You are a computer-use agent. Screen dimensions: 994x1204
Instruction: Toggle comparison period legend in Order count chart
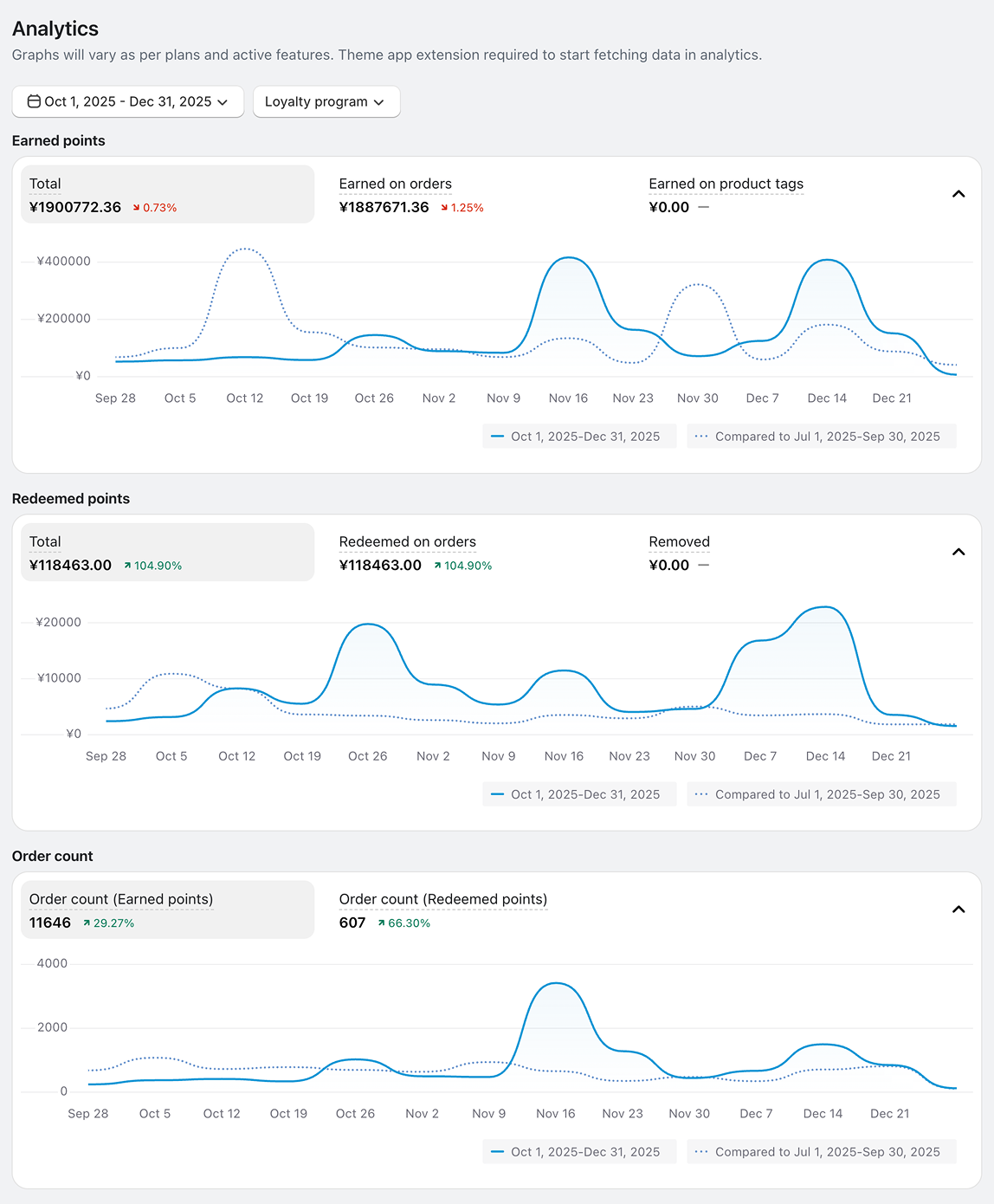click(822, 1152)
